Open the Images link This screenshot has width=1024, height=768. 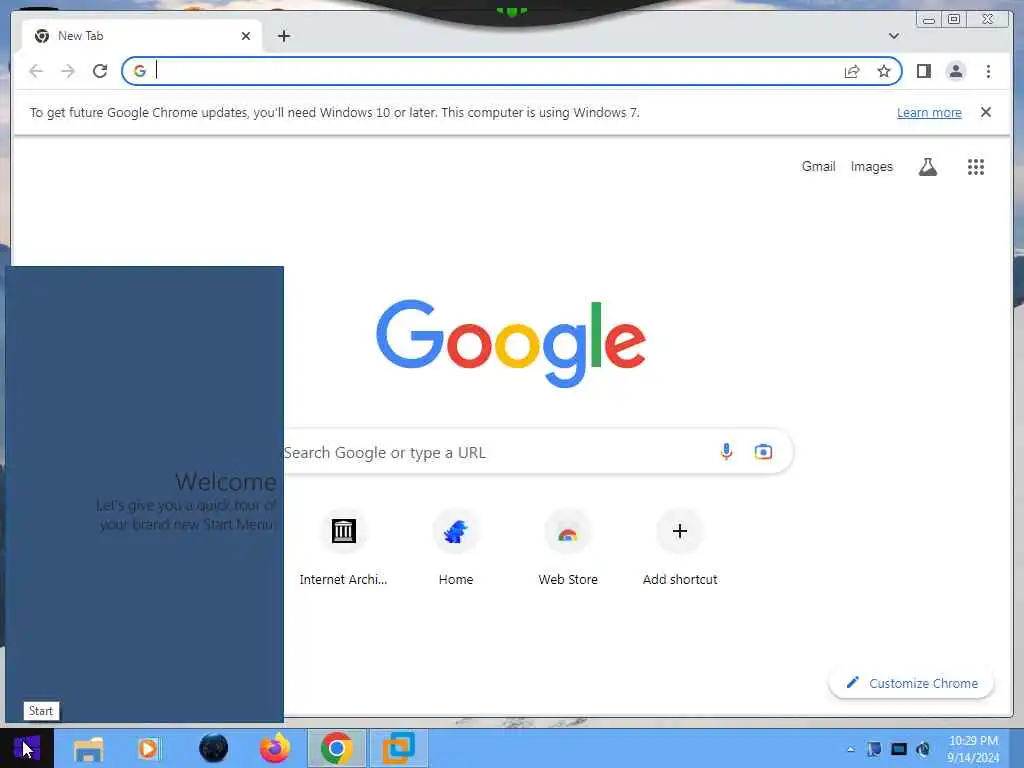[871, 167]
